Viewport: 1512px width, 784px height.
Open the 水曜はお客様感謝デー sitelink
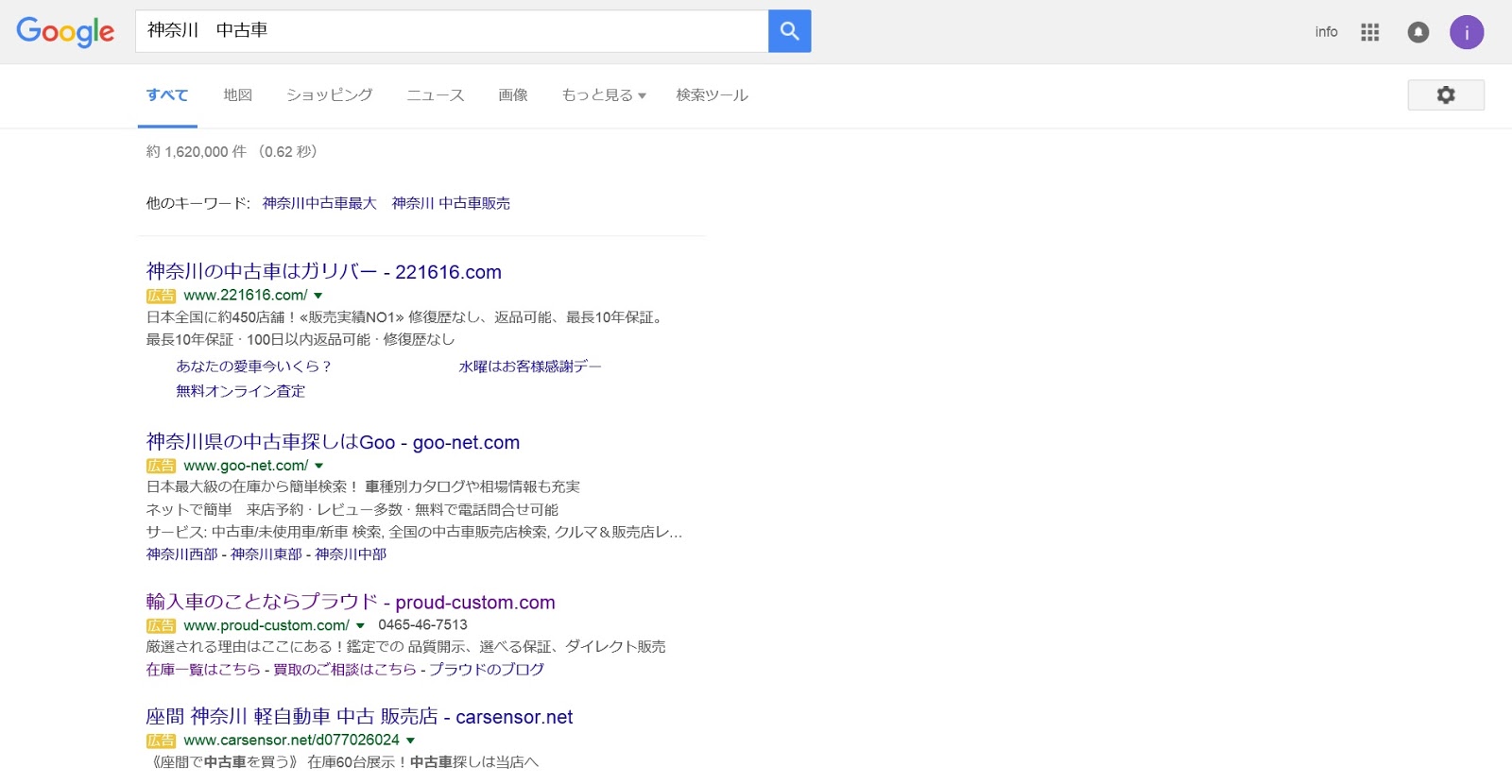pos(530,366)
